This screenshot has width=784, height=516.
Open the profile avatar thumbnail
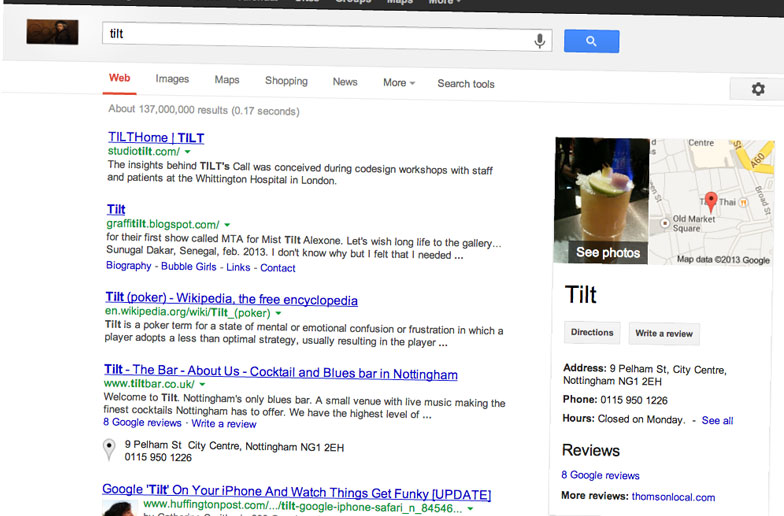[x=52, y=32]
